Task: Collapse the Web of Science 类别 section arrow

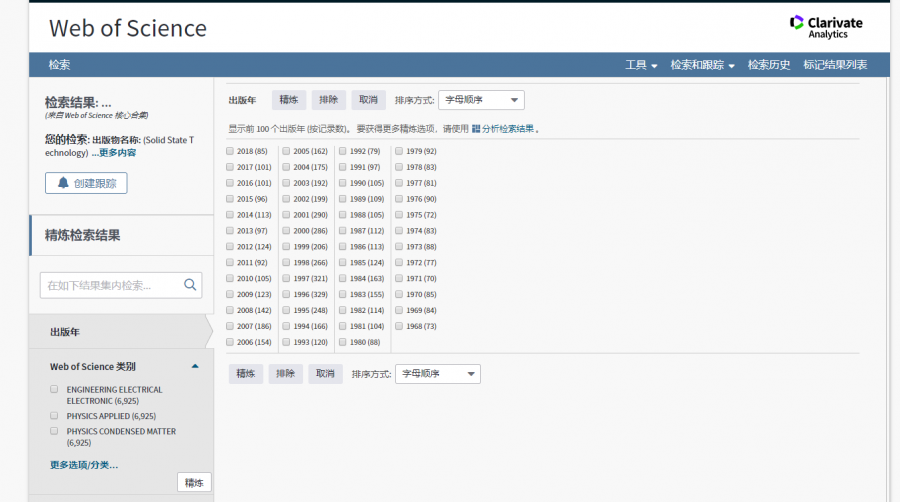Action: click(195, 366)
